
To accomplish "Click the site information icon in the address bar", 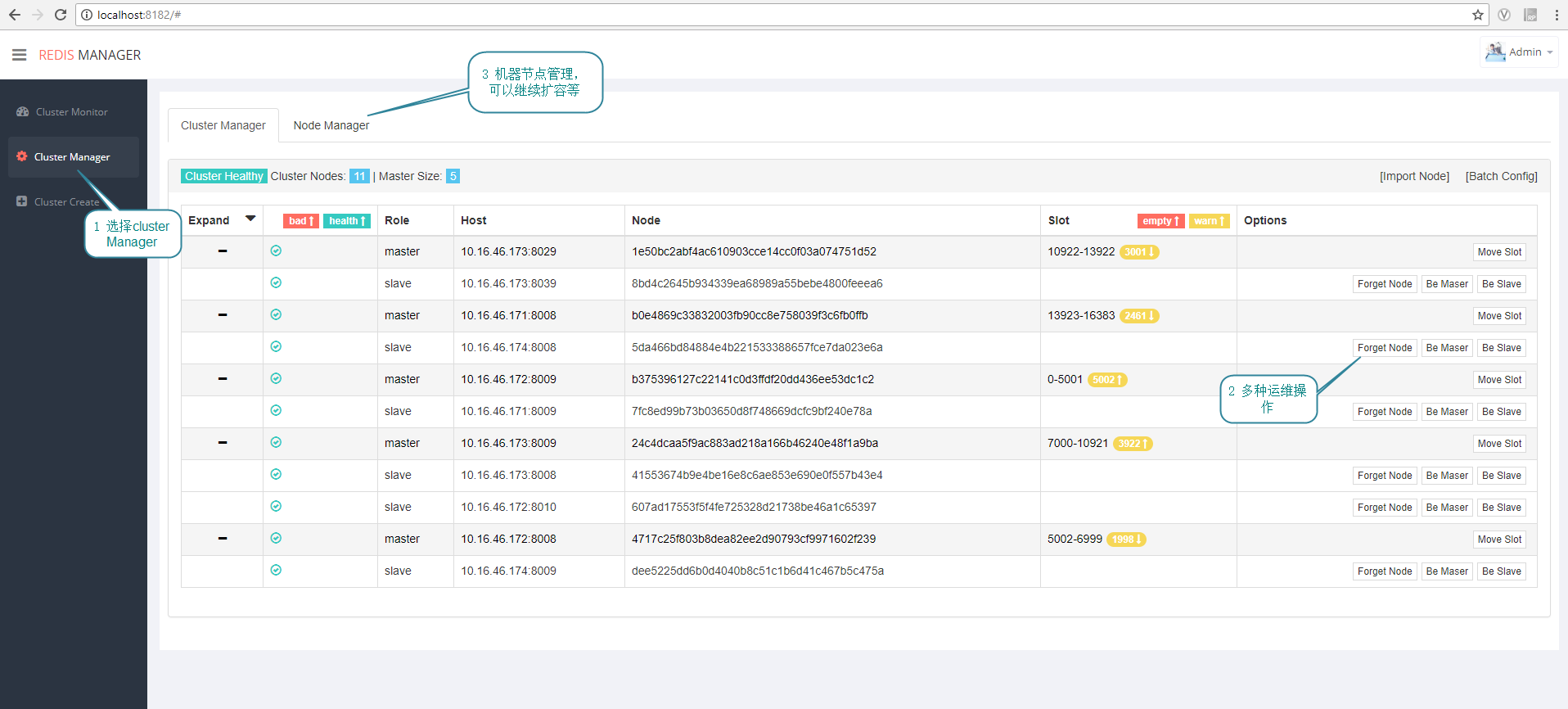I will [x=87, y=15].
